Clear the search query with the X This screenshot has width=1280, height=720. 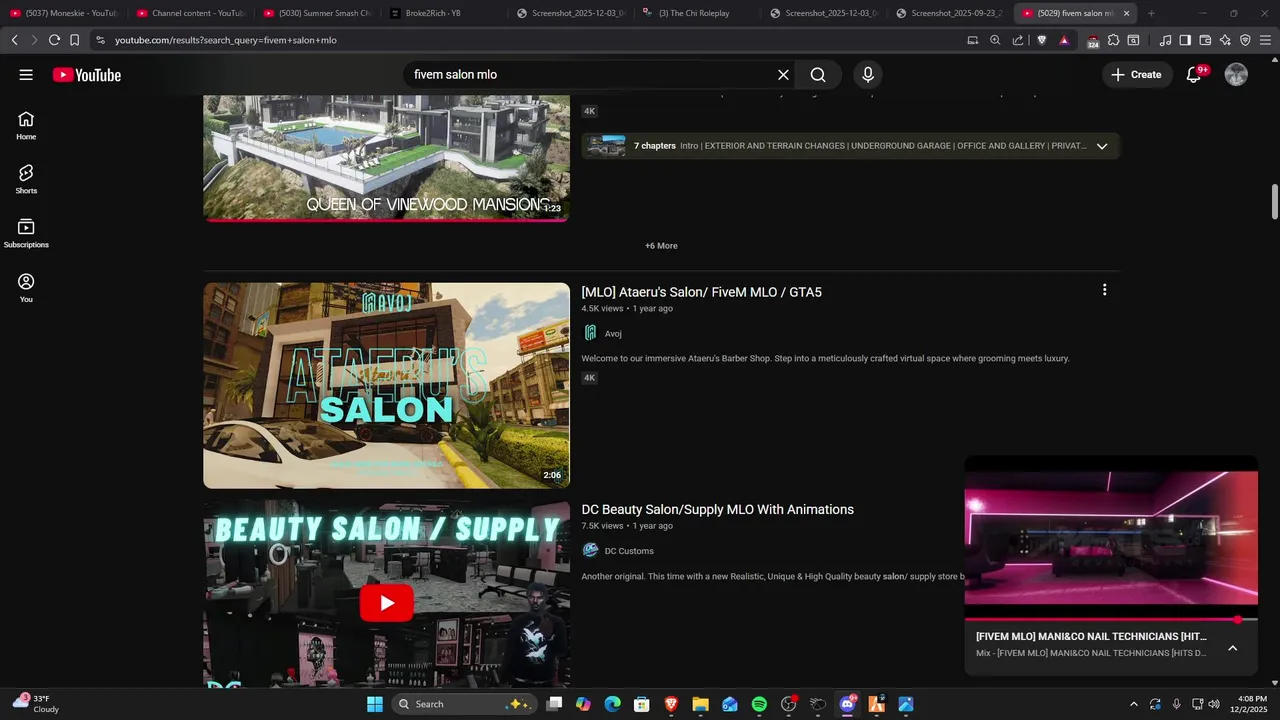click(783, 75)
